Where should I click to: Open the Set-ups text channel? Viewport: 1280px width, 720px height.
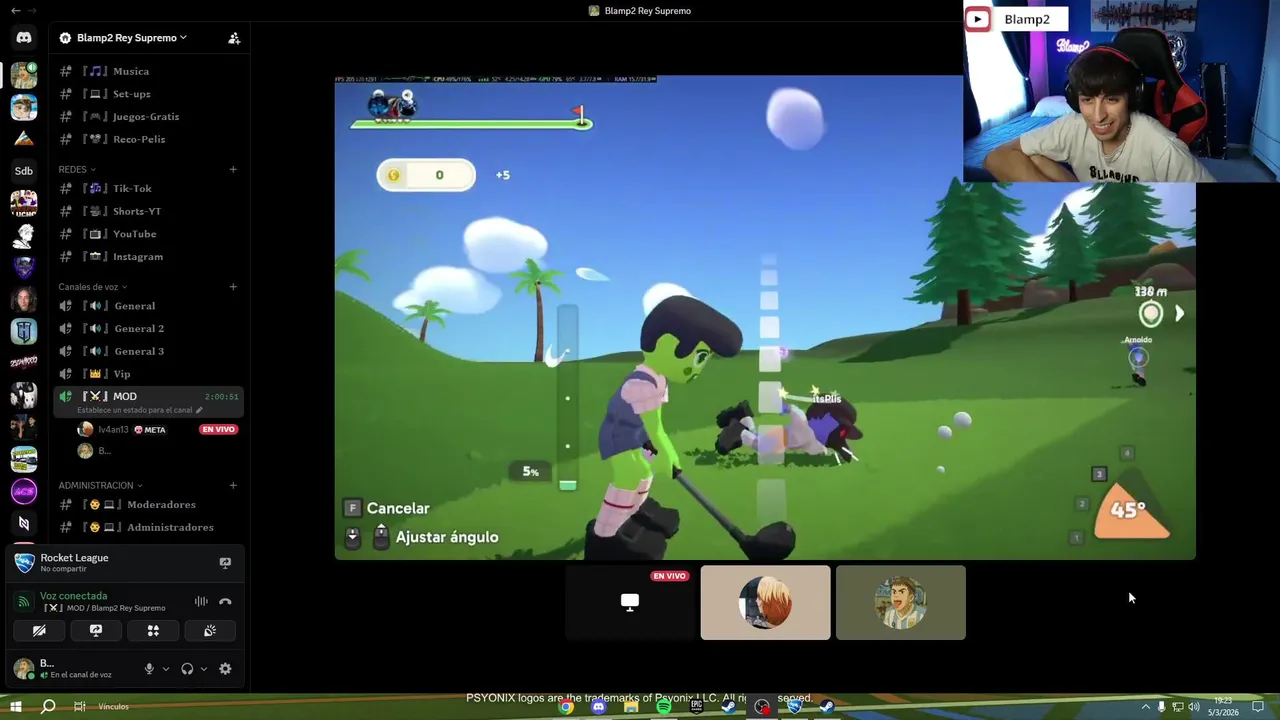click(x=149, y=94)
